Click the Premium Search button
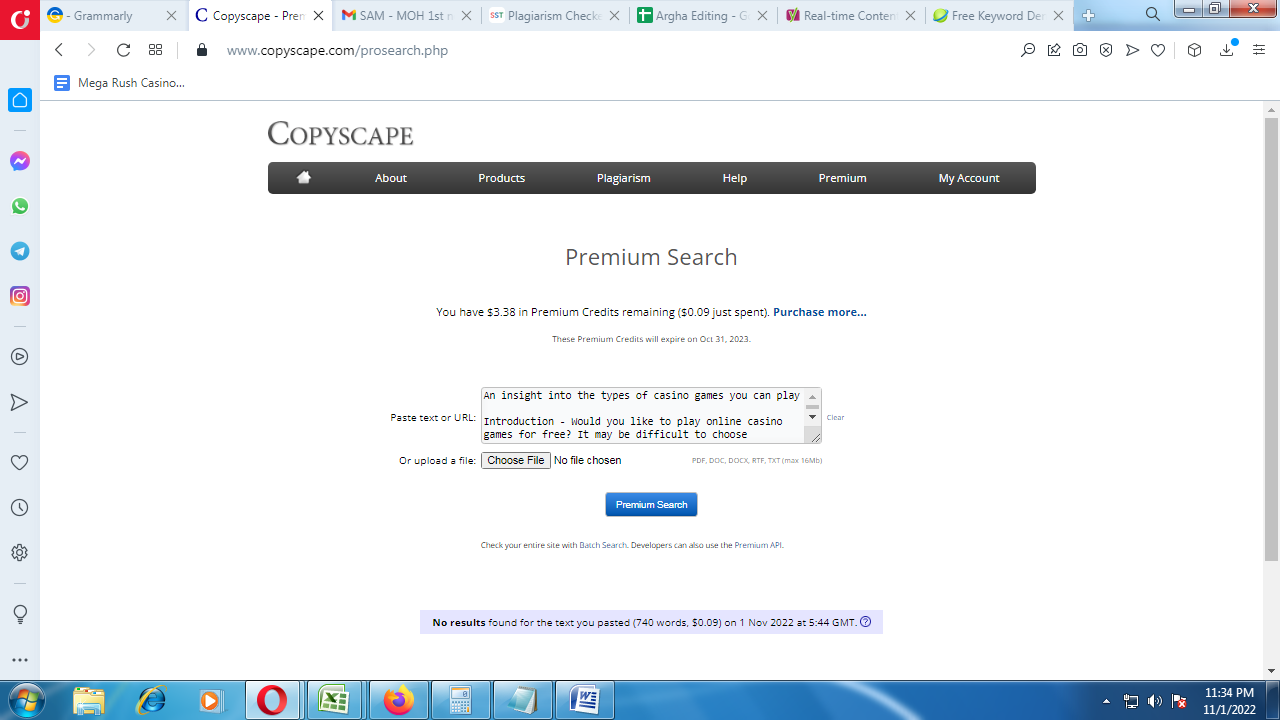Screen dimensions: 1280x720 coord(651,505)
